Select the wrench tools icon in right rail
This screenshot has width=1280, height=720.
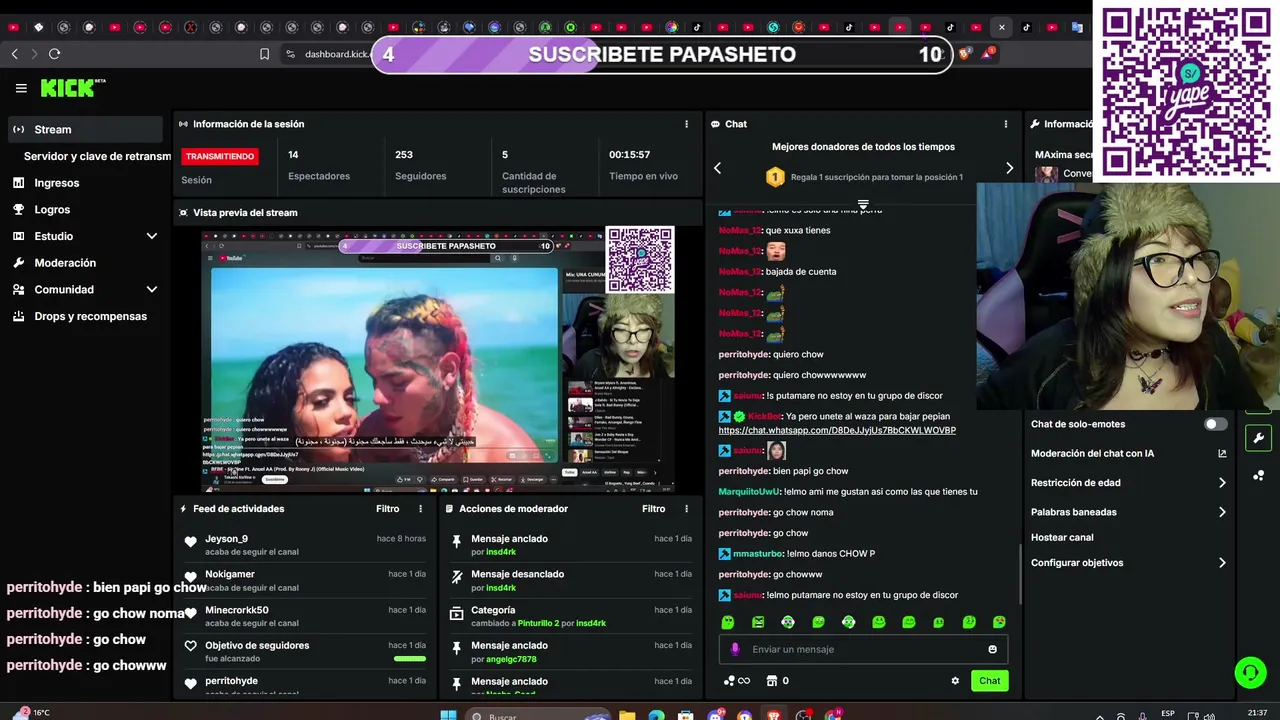[x=1259, y=438]
